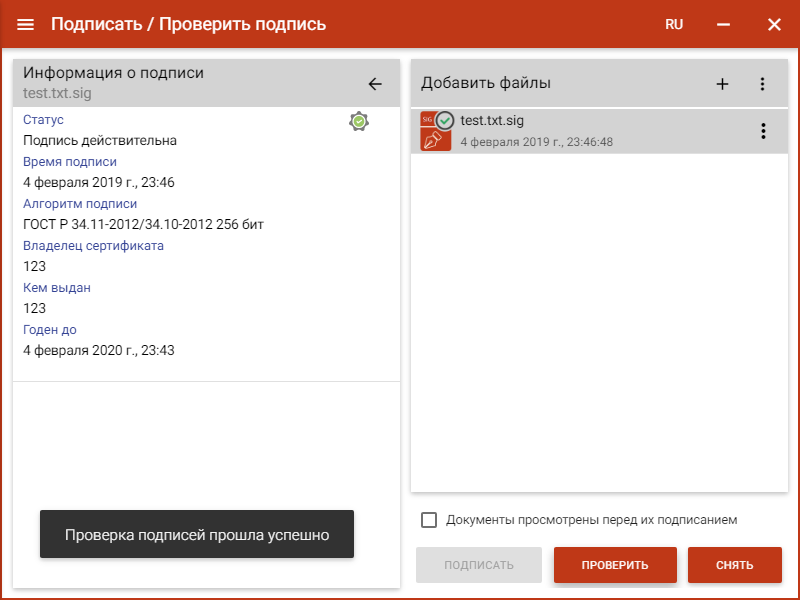Close the application window
This screenshot has width=800, height=600.
(774, 24)
